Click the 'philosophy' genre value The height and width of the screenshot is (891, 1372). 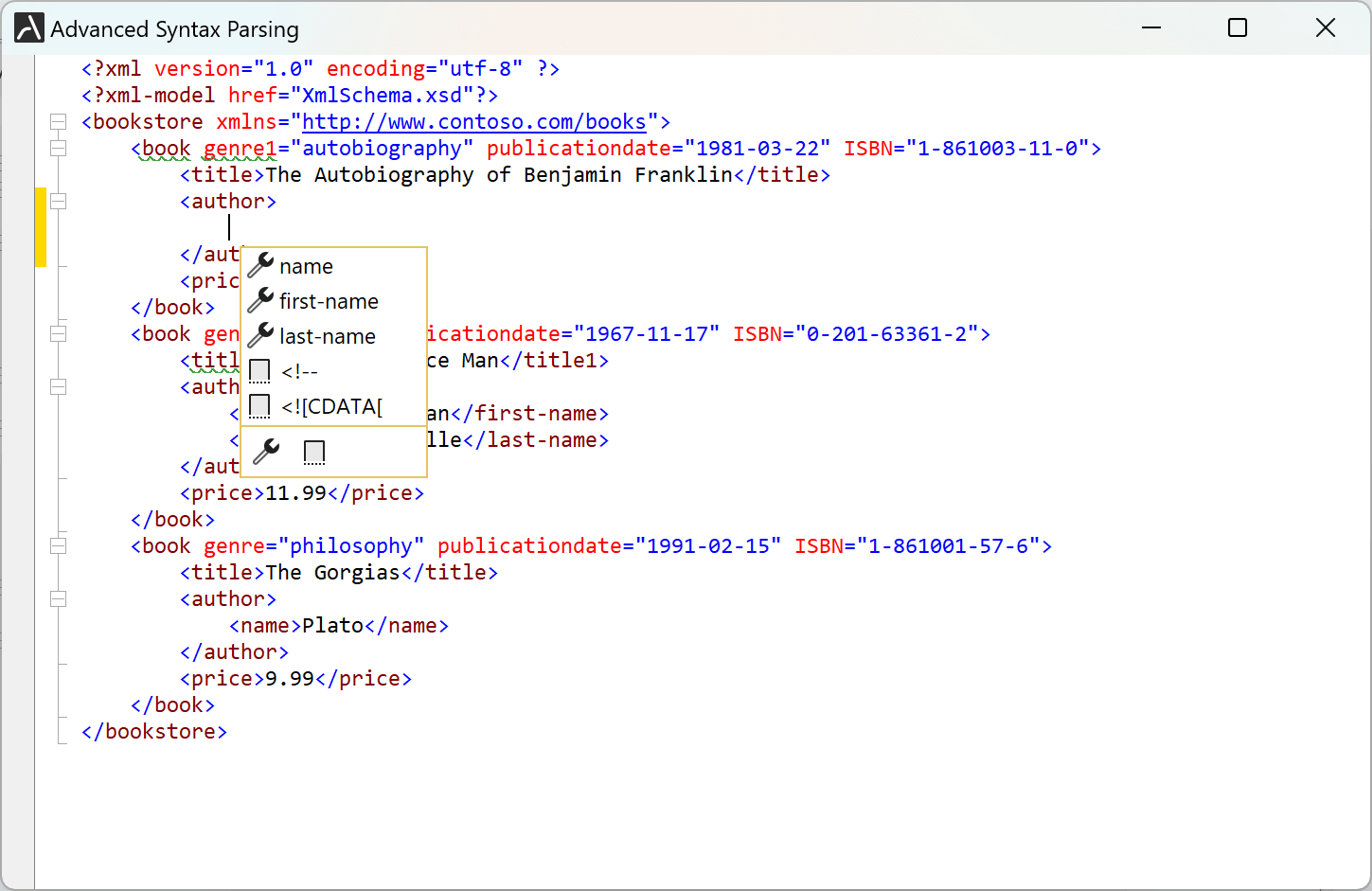click(x=351, y=546)
